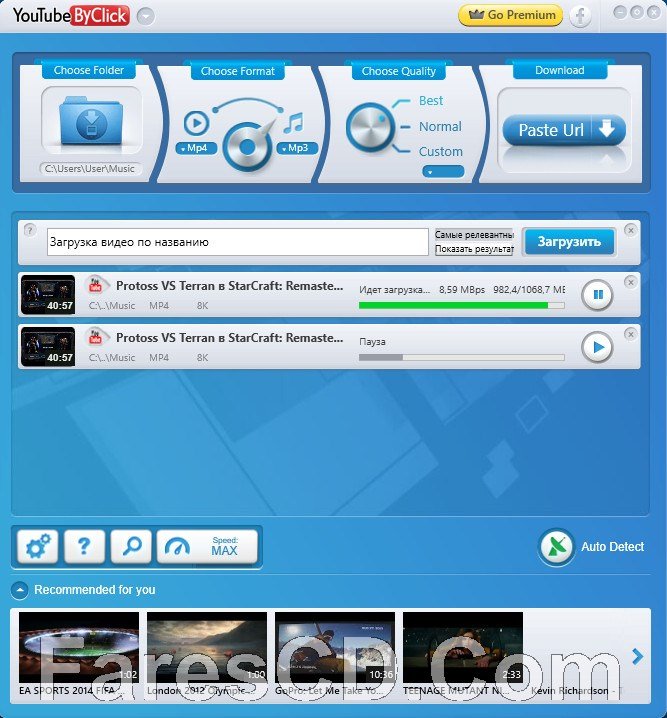Click the Идет загрузка status text
Screen dimensions: 667x718
pos(394,289)
